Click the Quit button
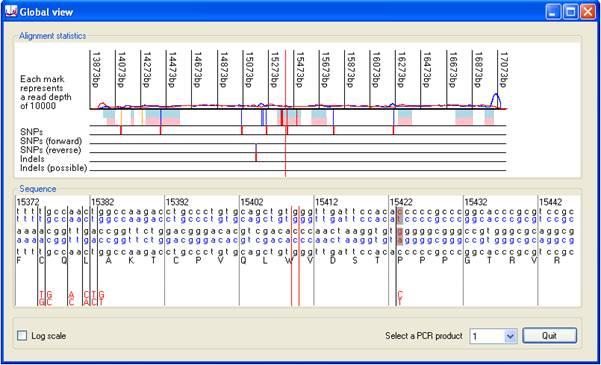Screen dimensions: 601x365 pyautogui.click(x=549, y=336)
